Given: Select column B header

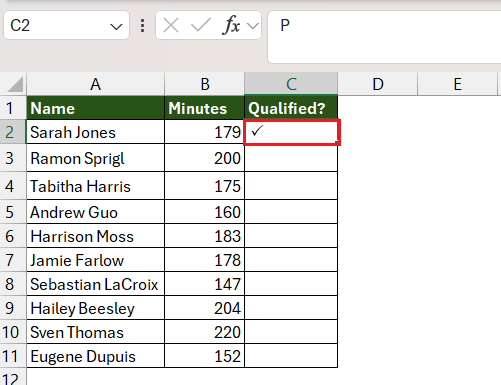Looking at the screenshot, I should point(205,84).
